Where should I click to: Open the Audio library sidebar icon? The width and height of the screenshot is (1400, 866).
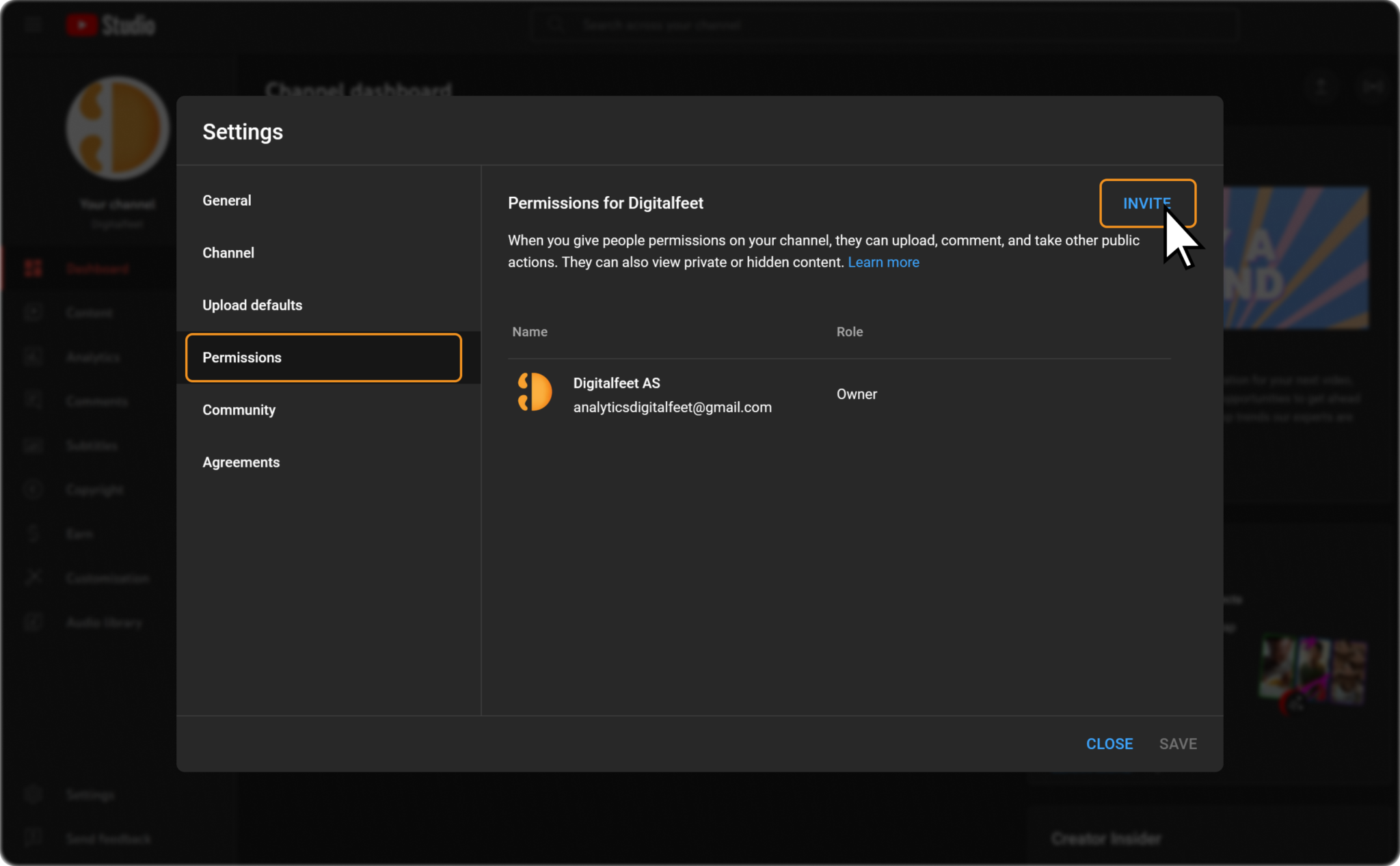[33, 622]
